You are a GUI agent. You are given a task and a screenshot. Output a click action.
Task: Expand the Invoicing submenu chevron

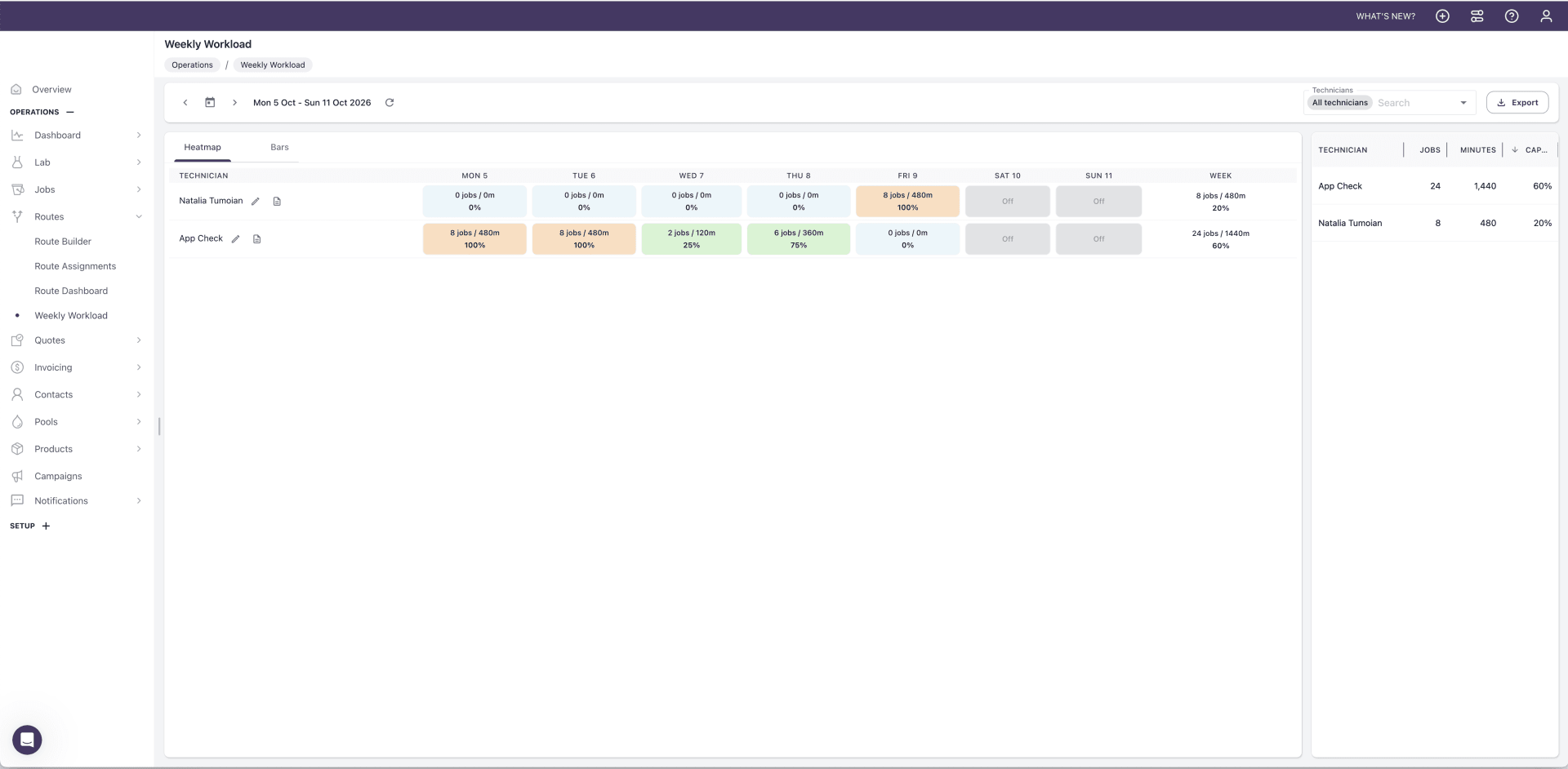point(139,367)
